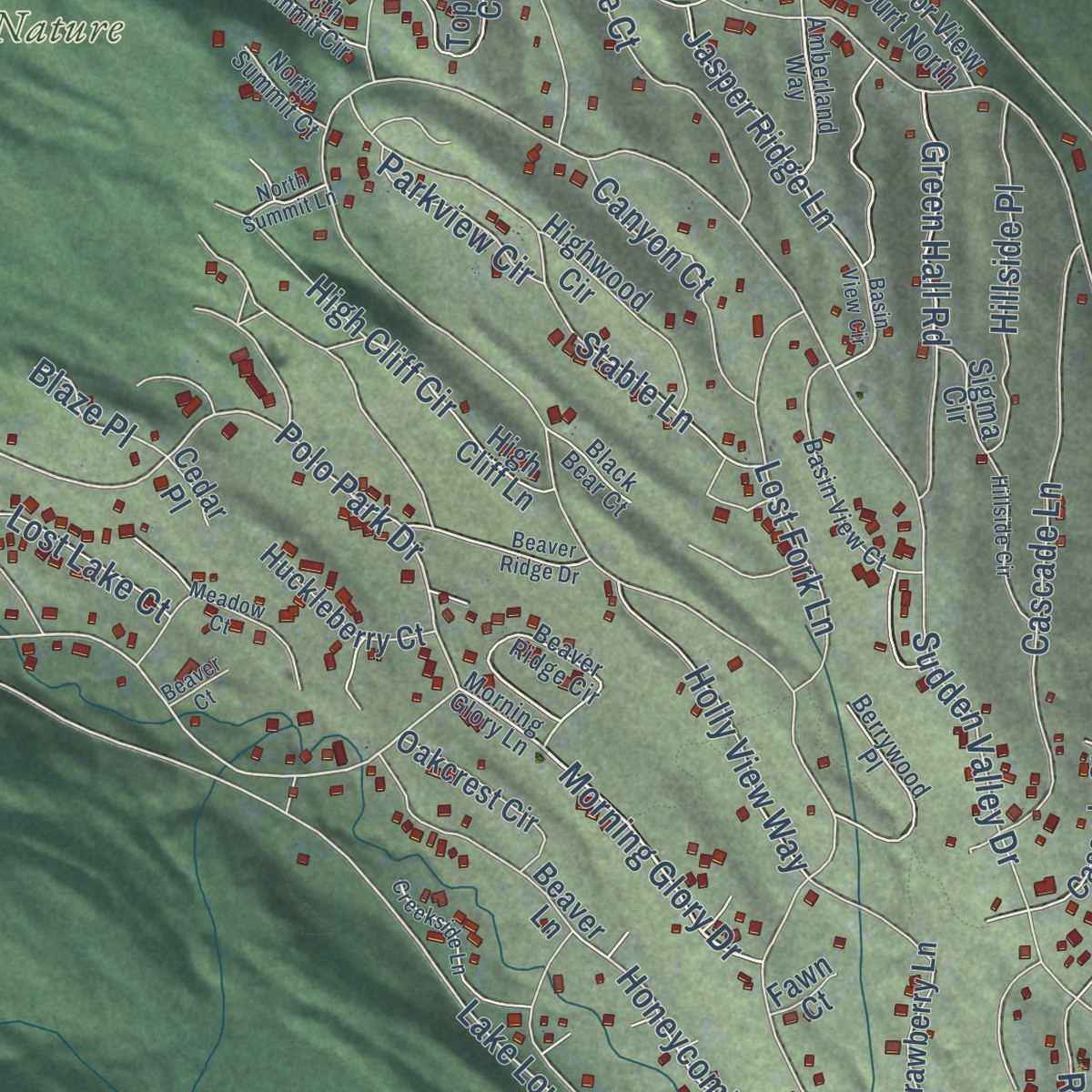Select the Morning Glory Dr label

(x=649, y=861)
